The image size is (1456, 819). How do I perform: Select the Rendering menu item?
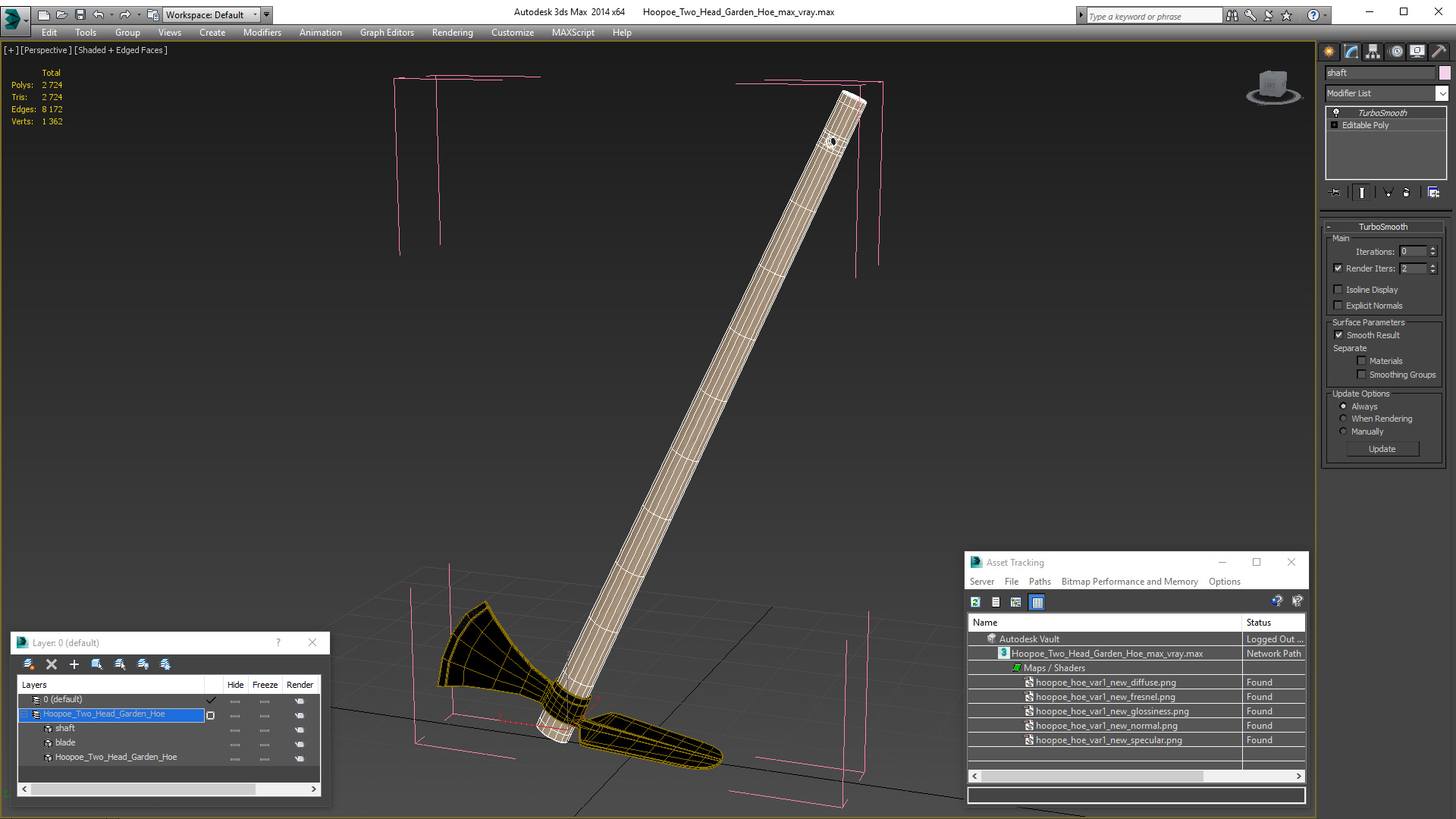[451, 32]
